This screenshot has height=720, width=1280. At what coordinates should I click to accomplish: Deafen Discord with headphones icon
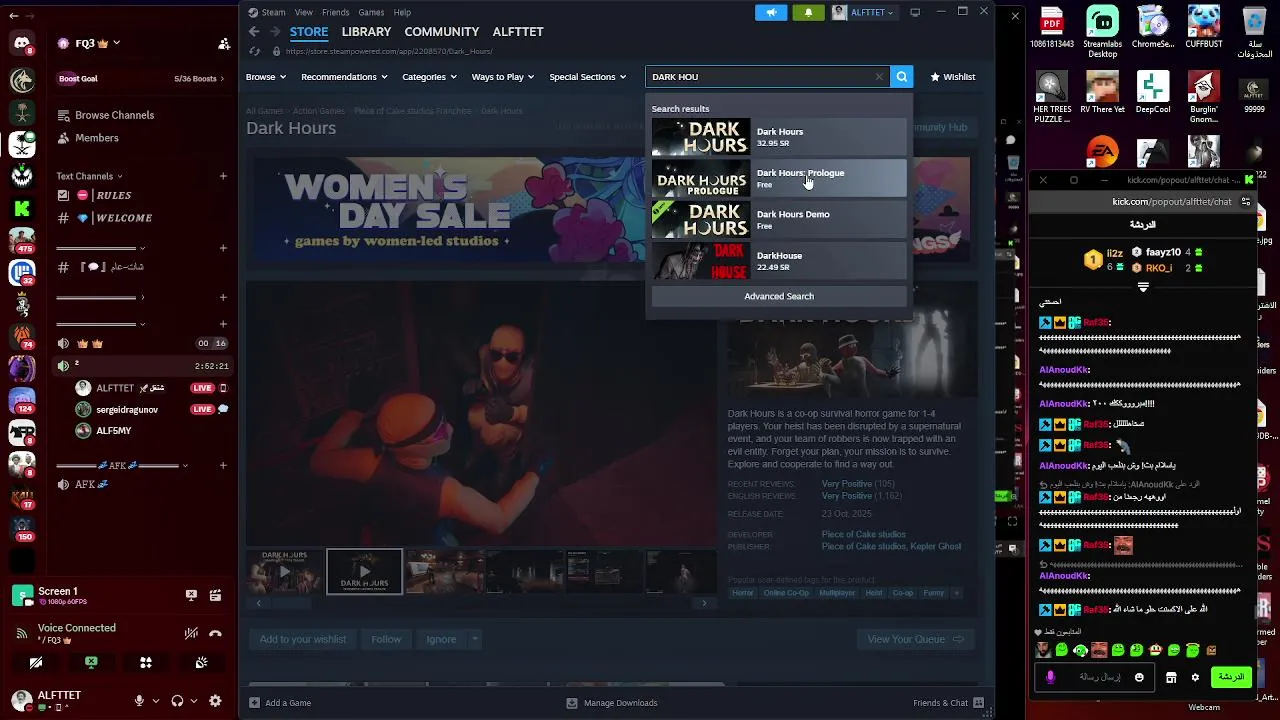point(177,701)
